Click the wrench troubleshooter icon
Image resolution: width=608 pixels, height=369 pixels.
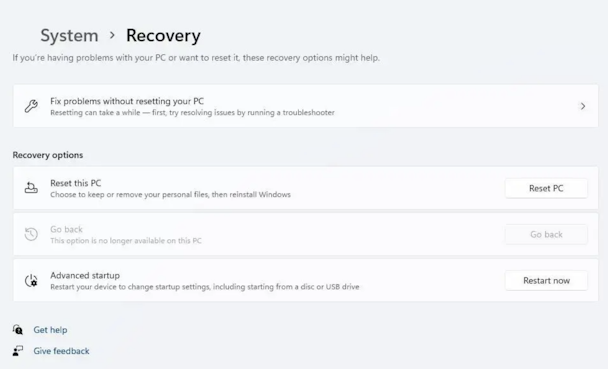point(31,106)
